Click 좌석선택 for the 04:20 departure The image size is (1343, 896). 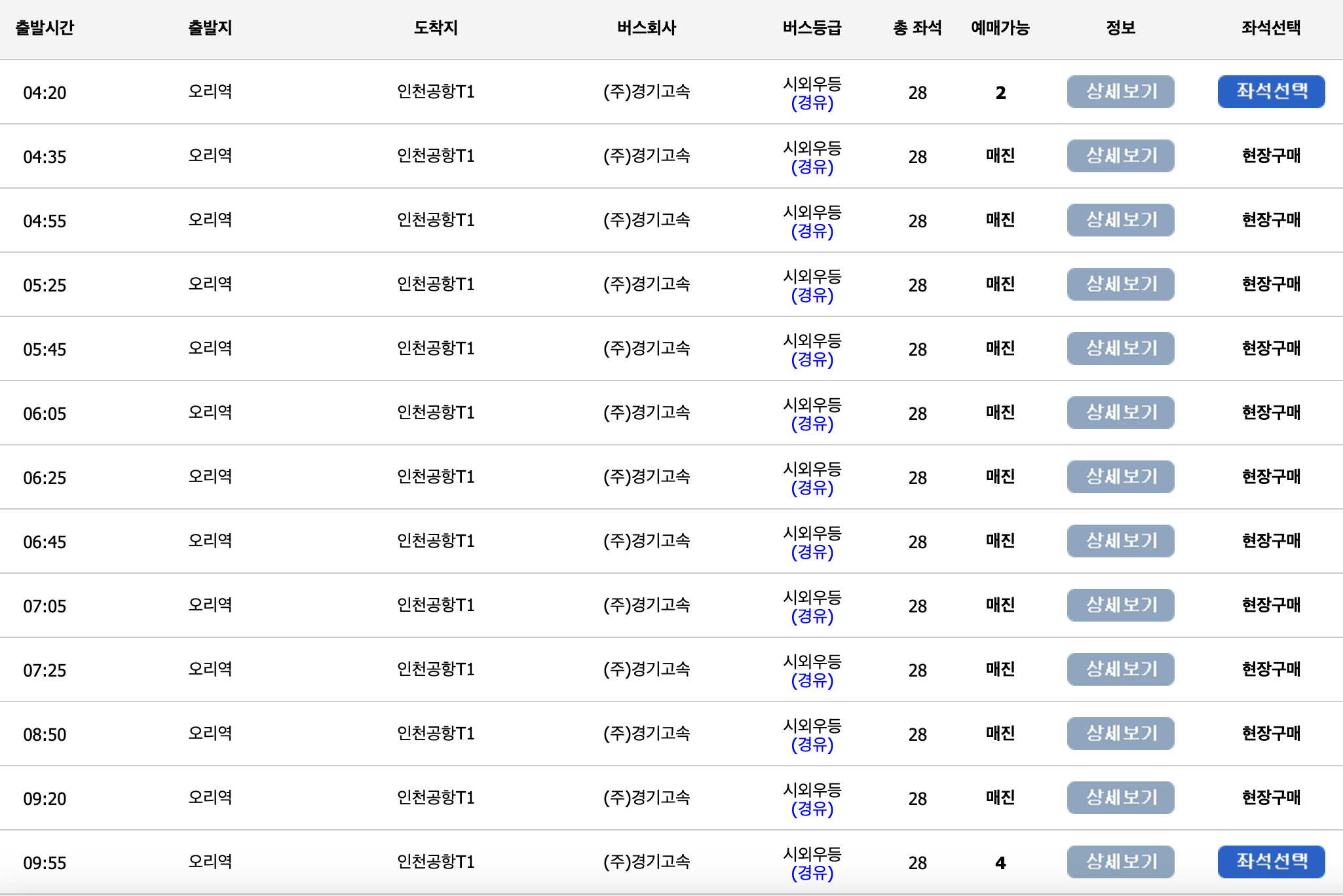[x=1270, y=92]
